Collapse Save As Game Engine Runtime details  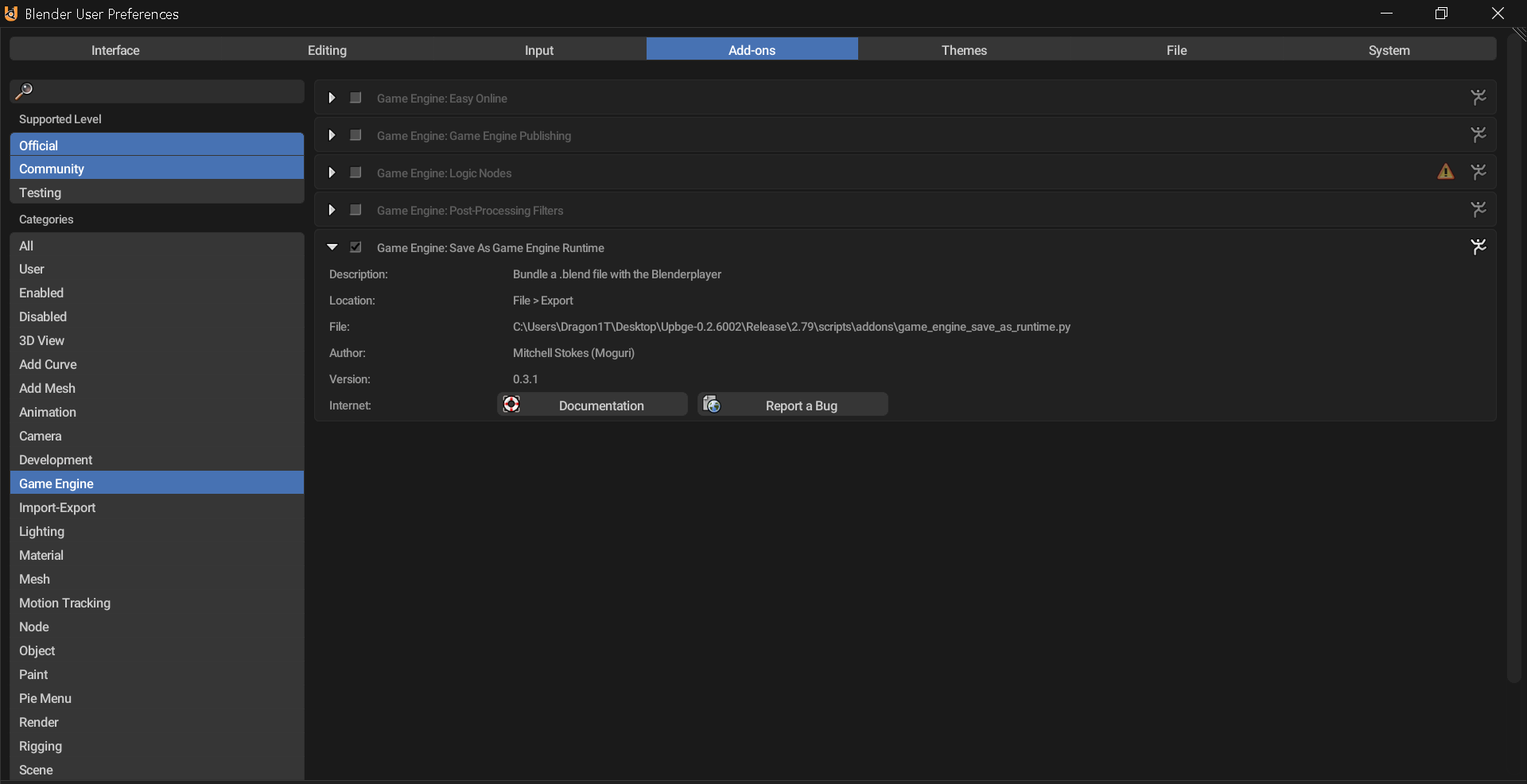(x=332, y=247)
